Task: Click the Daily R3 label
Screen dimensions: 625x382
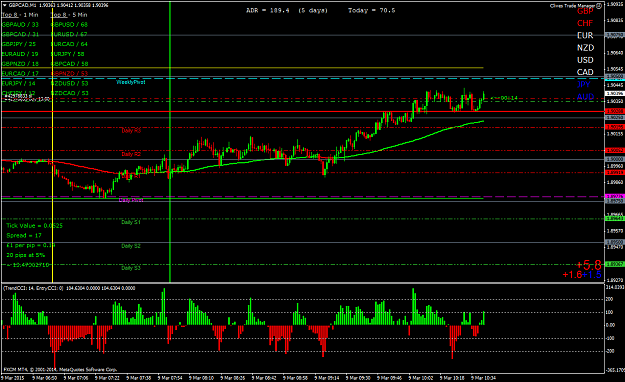Action: pos(131,130)
